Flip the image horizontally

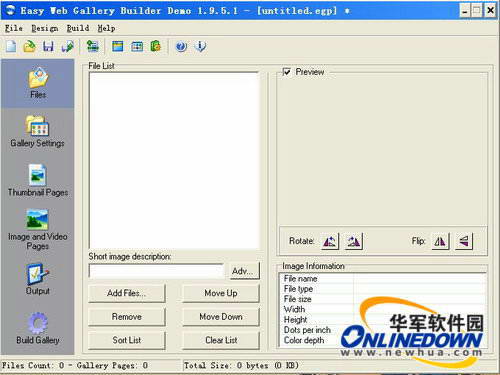coord(440,241)
